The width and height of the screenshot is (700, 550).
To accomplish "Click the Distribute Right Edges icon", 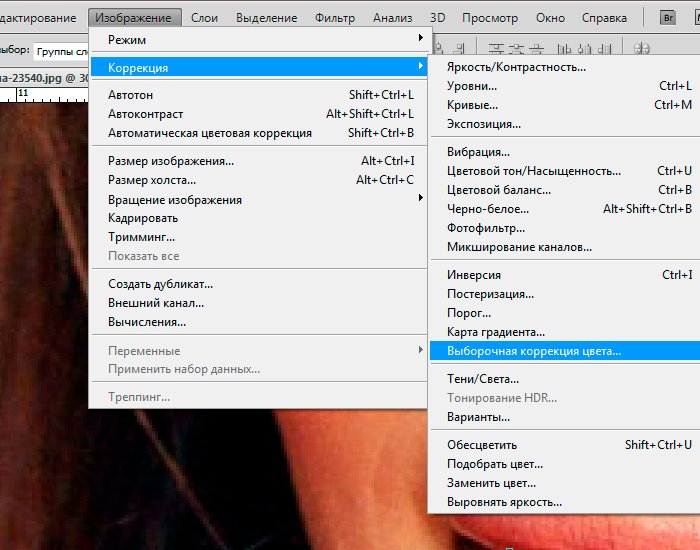I will click(x=605, y=48).
